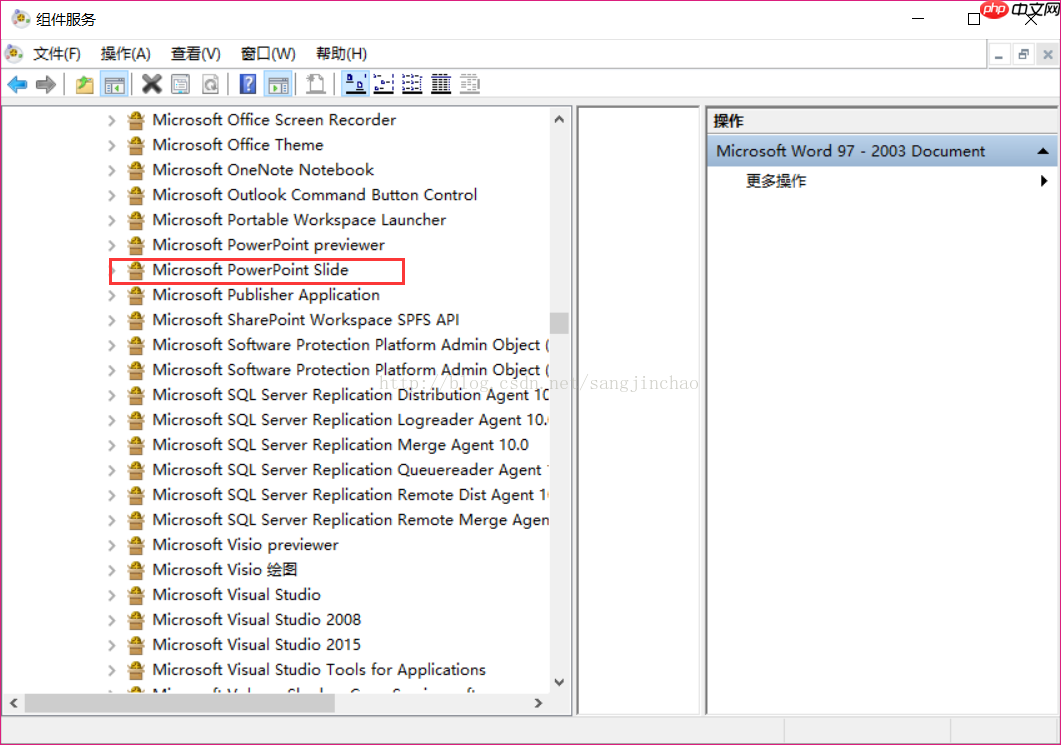Click the Forward arrow toolbar icon
The image size is (1061, 745).
click(x=46, y=85)
